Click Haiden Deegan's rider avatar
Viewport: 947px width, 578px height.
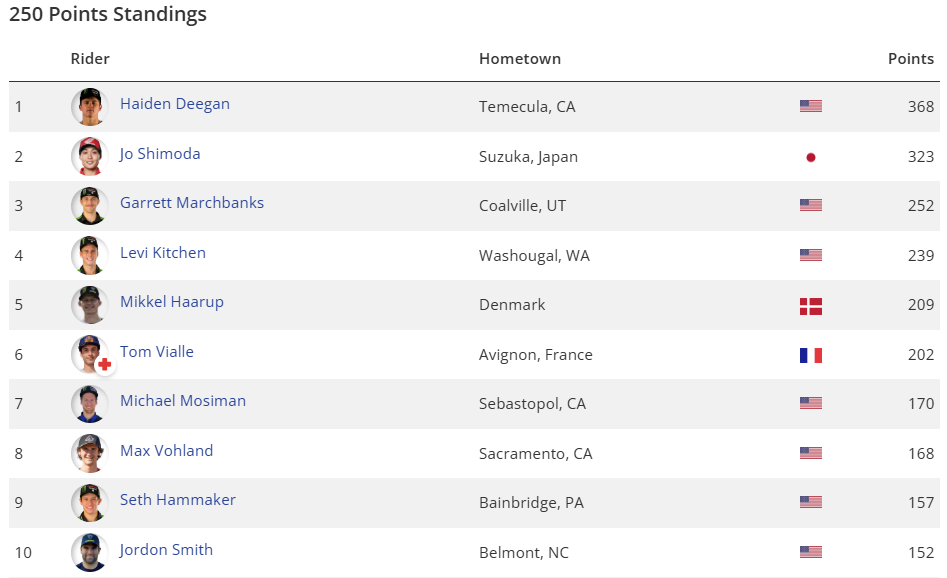tap(89, 106)
